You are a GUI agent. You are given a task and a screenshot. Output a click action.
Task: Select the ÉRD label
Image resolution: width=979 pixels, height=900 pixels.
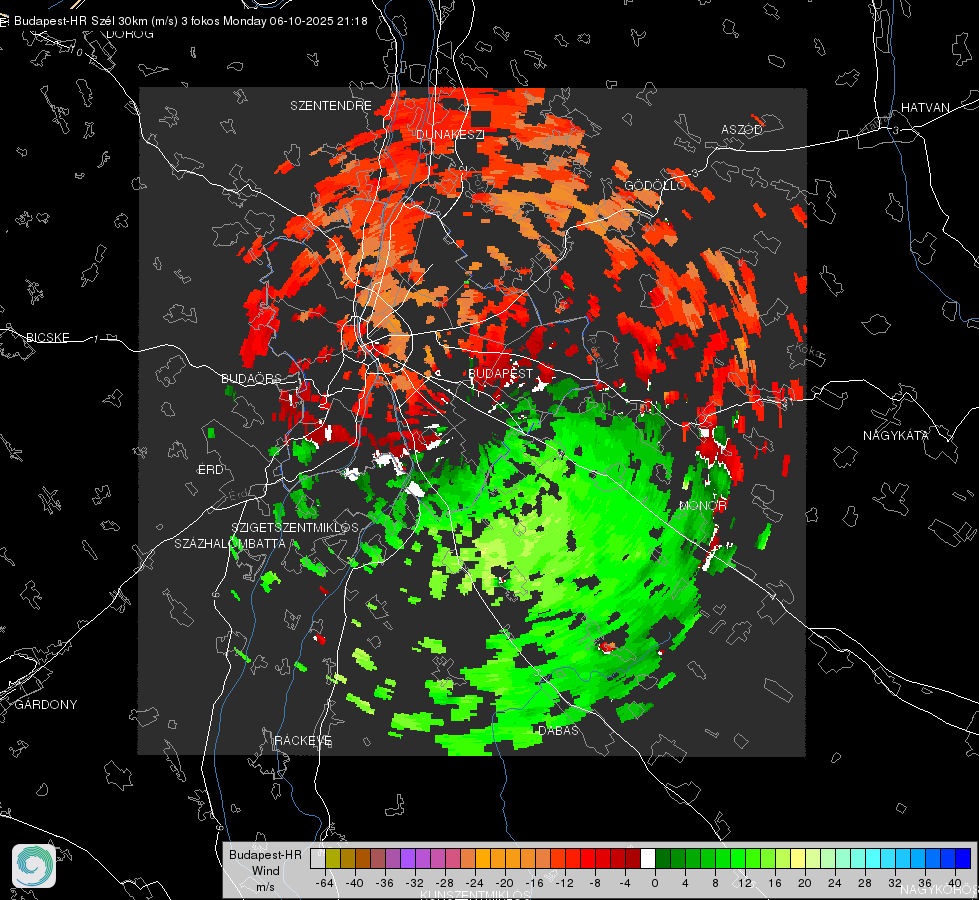pos(210,470)
